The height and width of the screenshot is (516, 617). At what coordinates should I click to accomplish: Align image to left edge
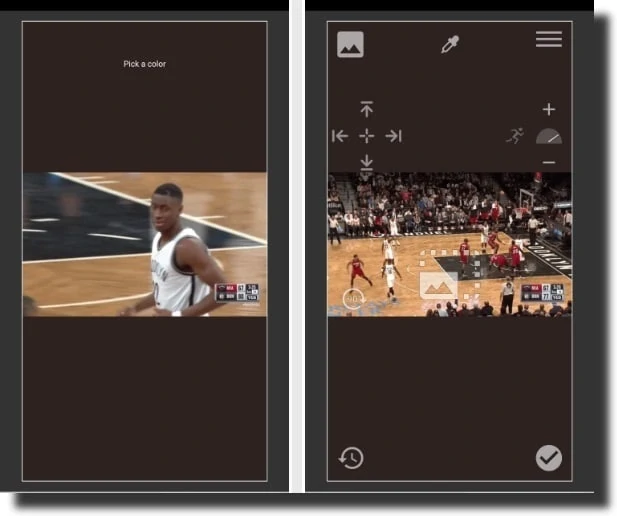pos(340,136)
